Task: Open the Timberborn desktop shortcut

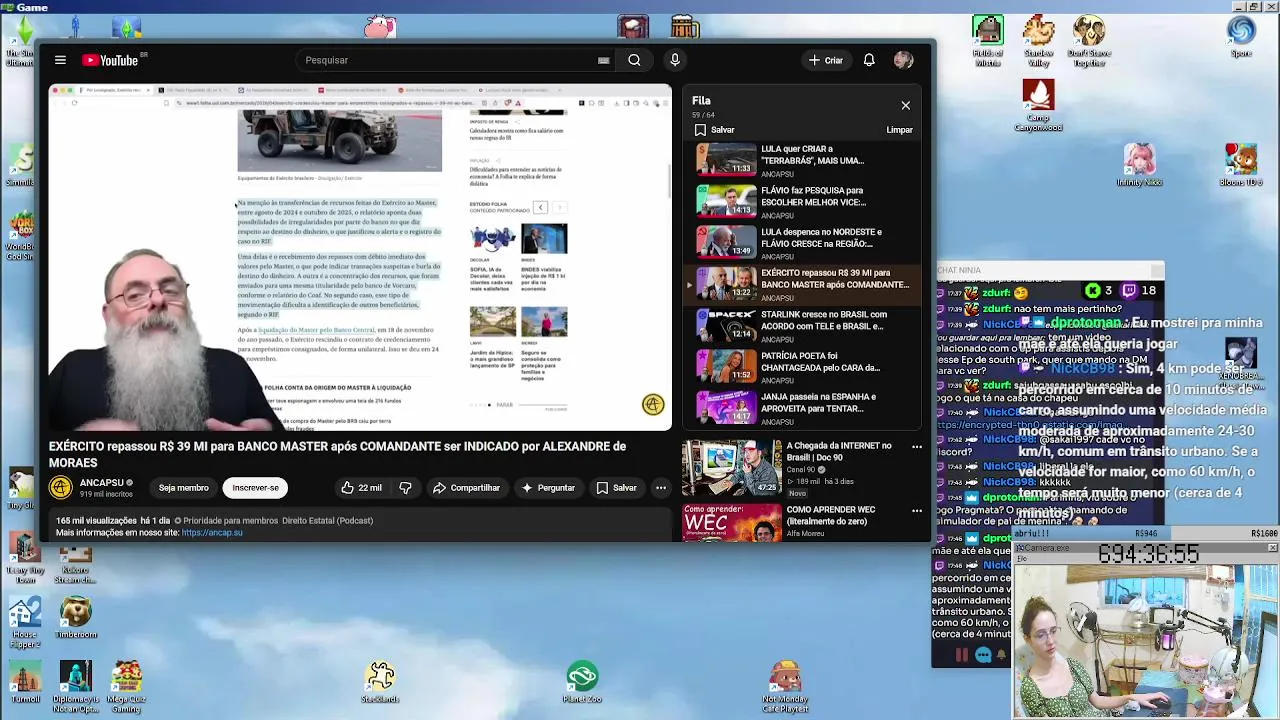Action: coord(75,618)
